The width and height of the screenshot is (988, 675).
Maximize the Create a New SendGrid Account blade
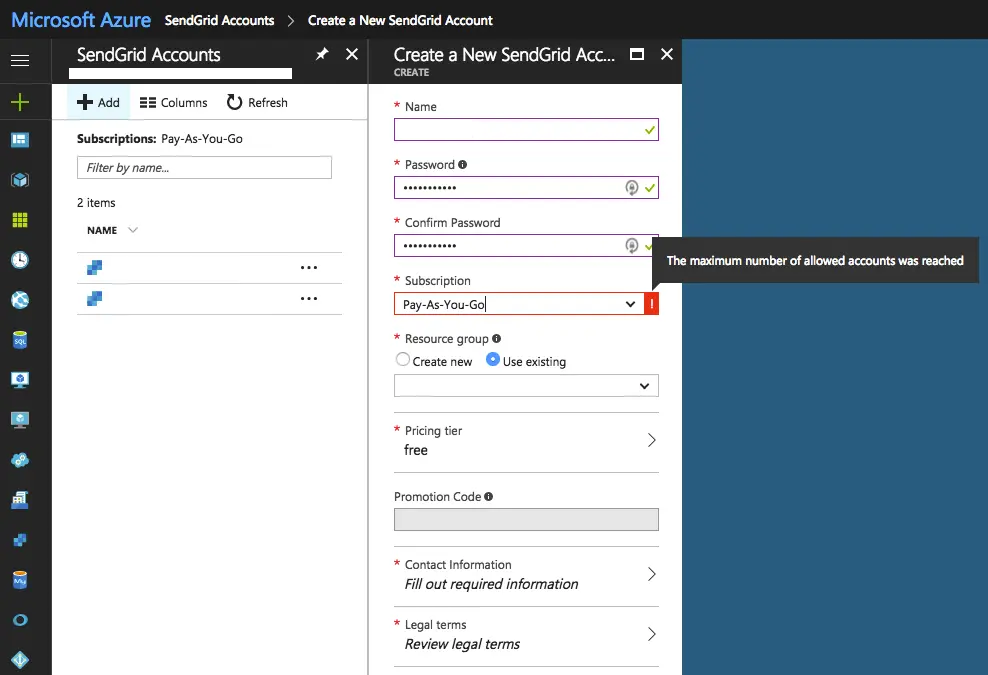[x=637, y=54]
